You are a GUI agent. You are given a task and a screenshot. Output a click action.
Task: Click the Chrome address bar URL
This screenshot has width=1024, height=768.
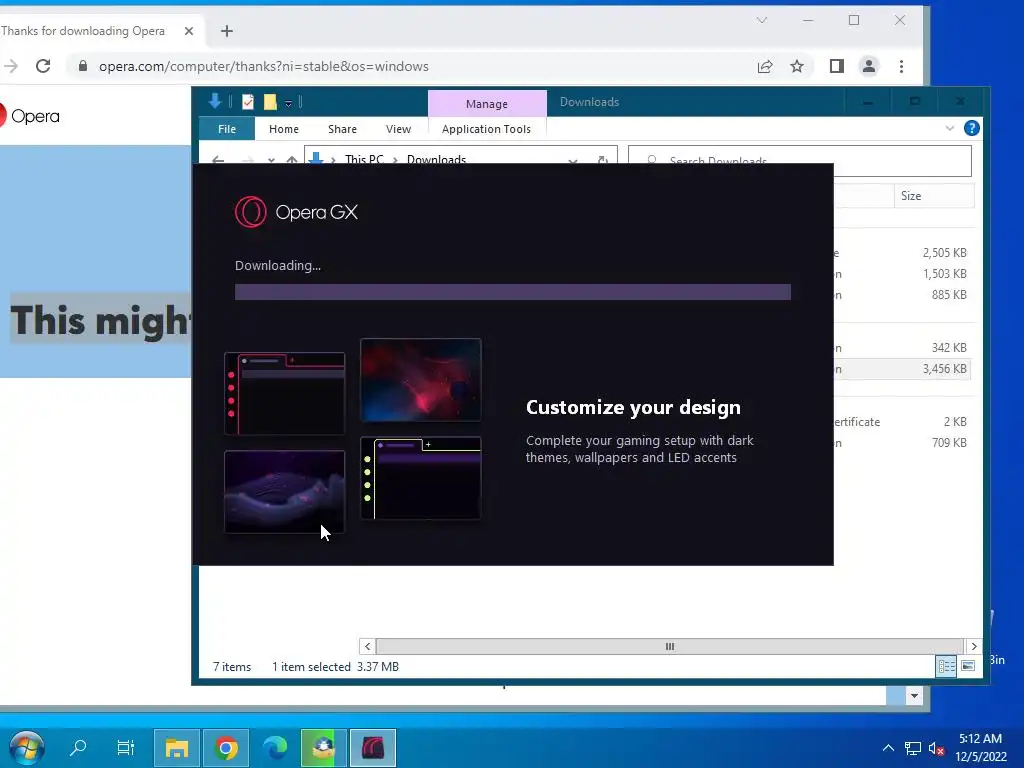[264, 67]
